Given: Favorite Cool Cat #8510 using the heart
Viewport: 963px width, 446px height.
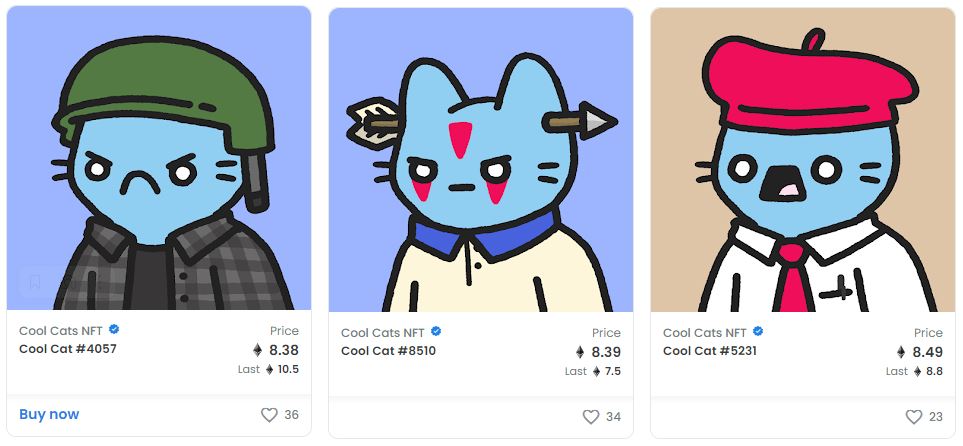Looking at the screenshot, I should click(591, 417).
